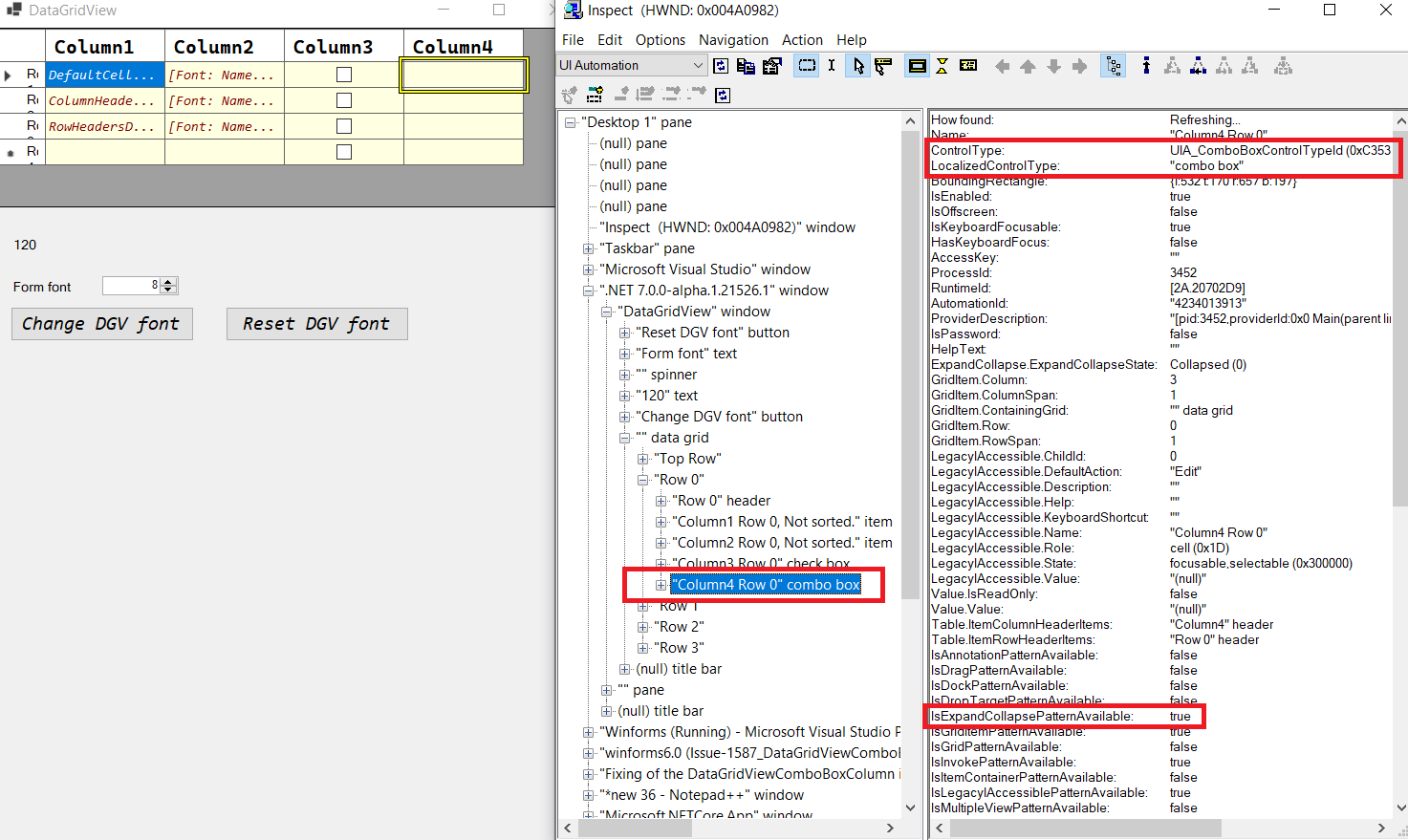Collapse the "Desktop 1" pane root node
The height and width of the screenshot is (840, 1408).
(x=571, y=122)
